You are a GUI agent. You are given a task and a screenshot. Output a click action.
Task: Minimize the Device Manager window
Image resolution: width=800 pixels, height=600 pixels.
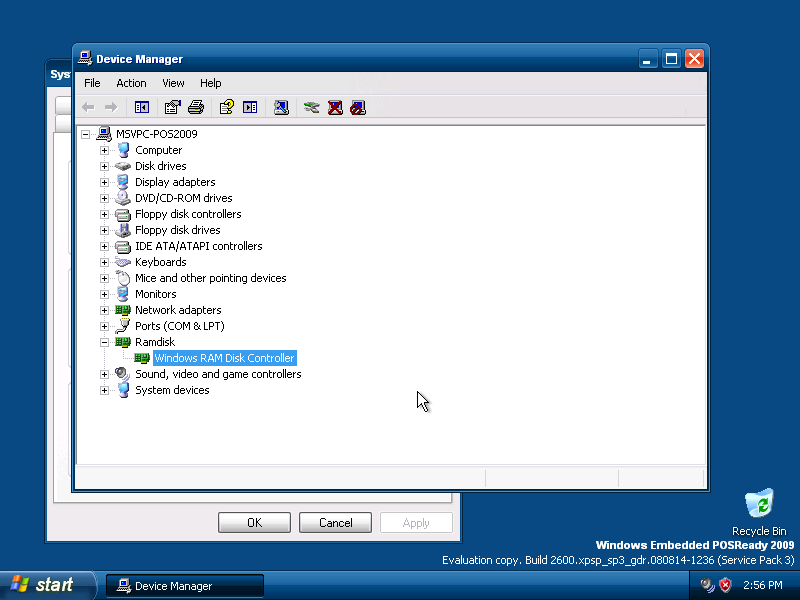648,59
